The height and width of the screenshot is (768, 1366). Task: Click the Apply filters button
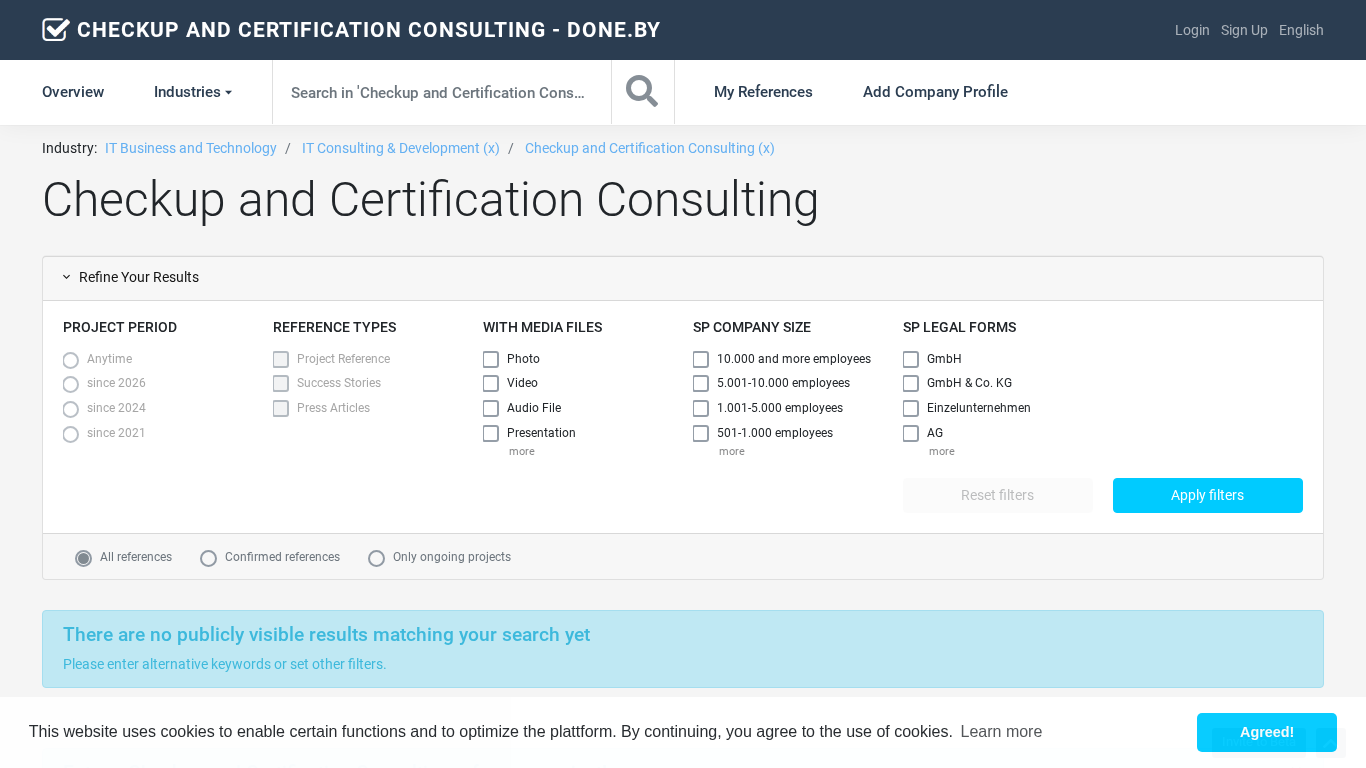1207,495
